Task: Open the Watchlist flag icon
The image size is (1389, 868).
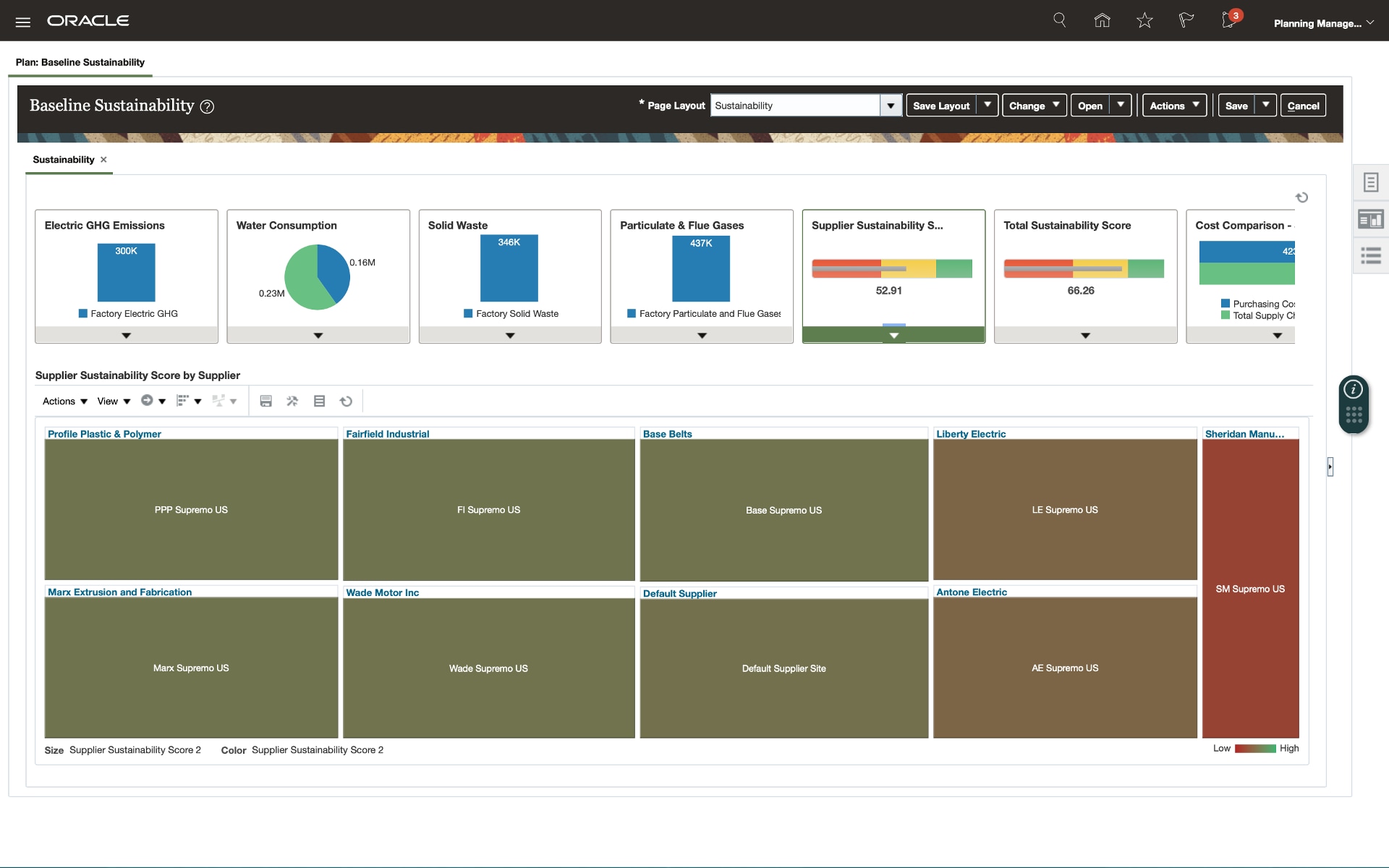Action: point(1186,20)
